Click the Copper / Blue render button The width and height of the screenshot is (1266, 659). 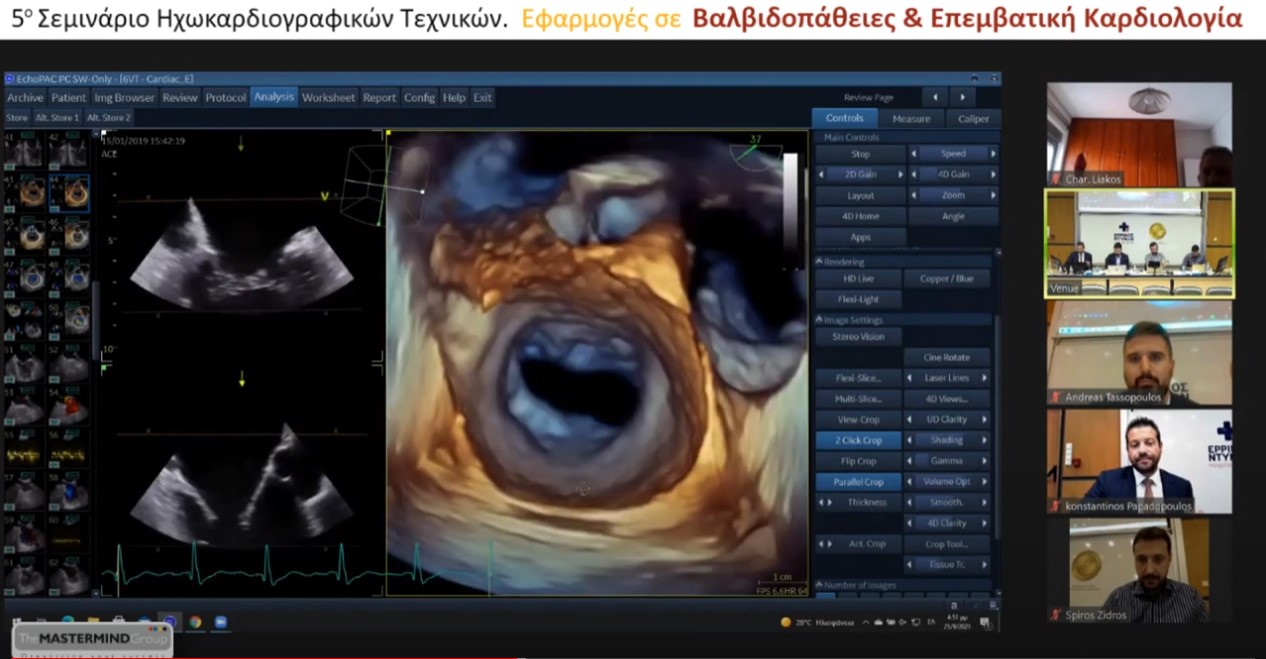(x=946, y=279)
